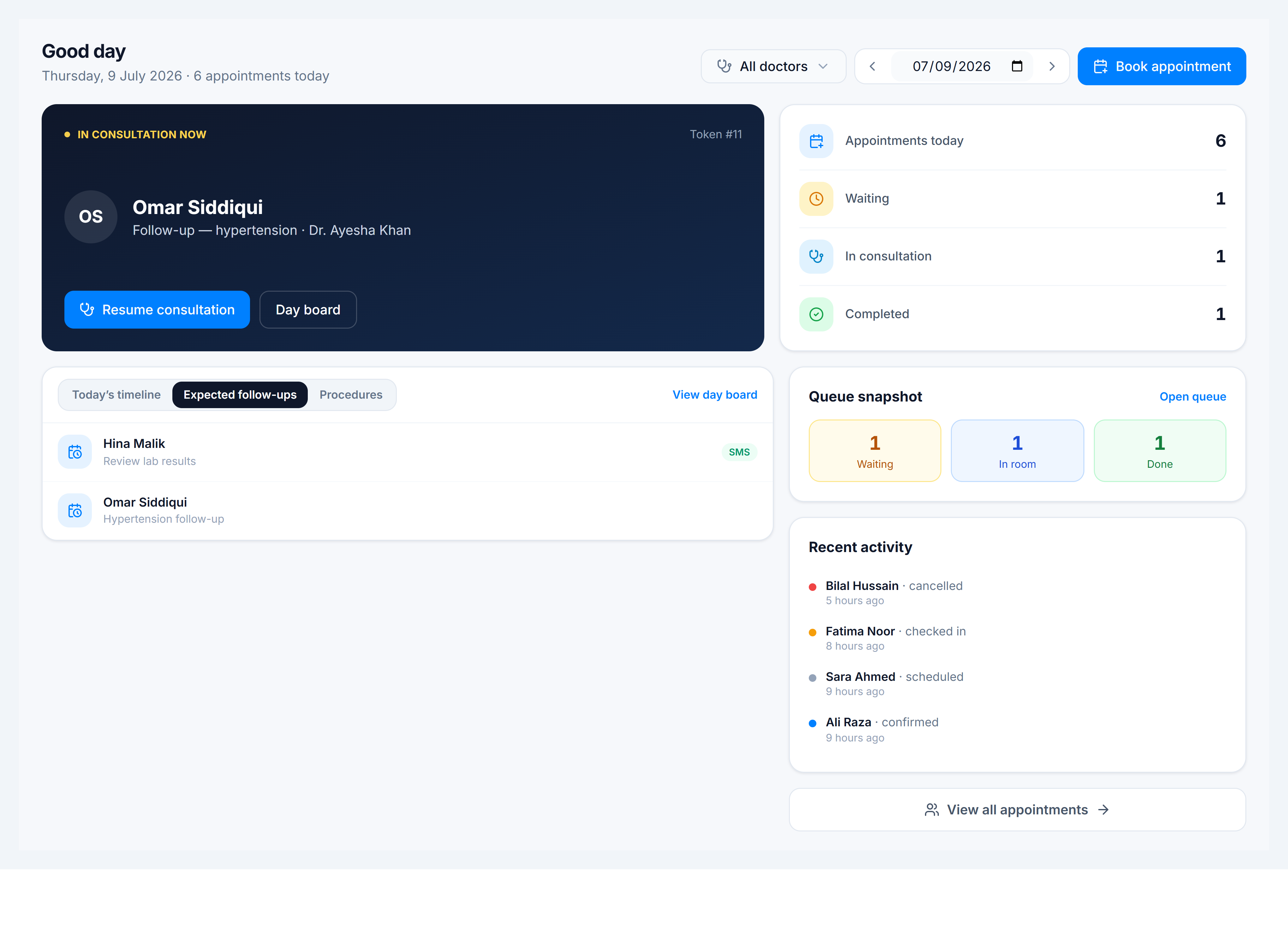Click the Done queue card
Viewport: 1288px width, 928px height.
click(1160, 451)
